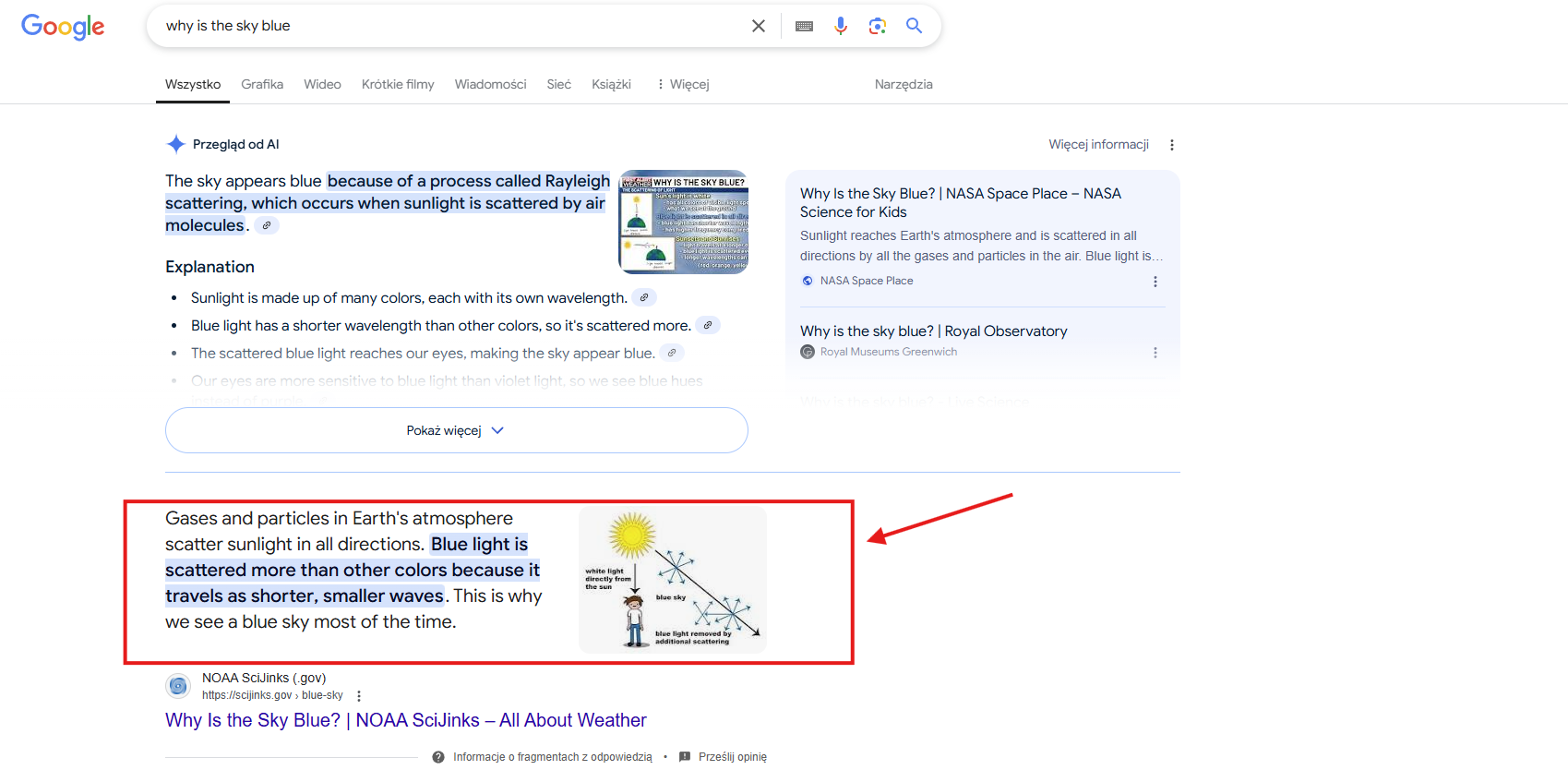Open options menu beside scijinks.gov URL
Viewport: 1568px width, 782px height.
pyautogui.click(x=359, y=696)
